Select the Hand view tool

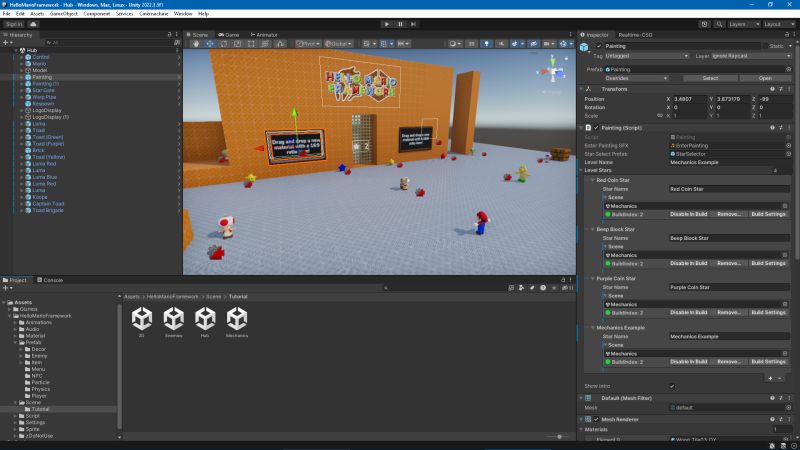coord(196,44)
